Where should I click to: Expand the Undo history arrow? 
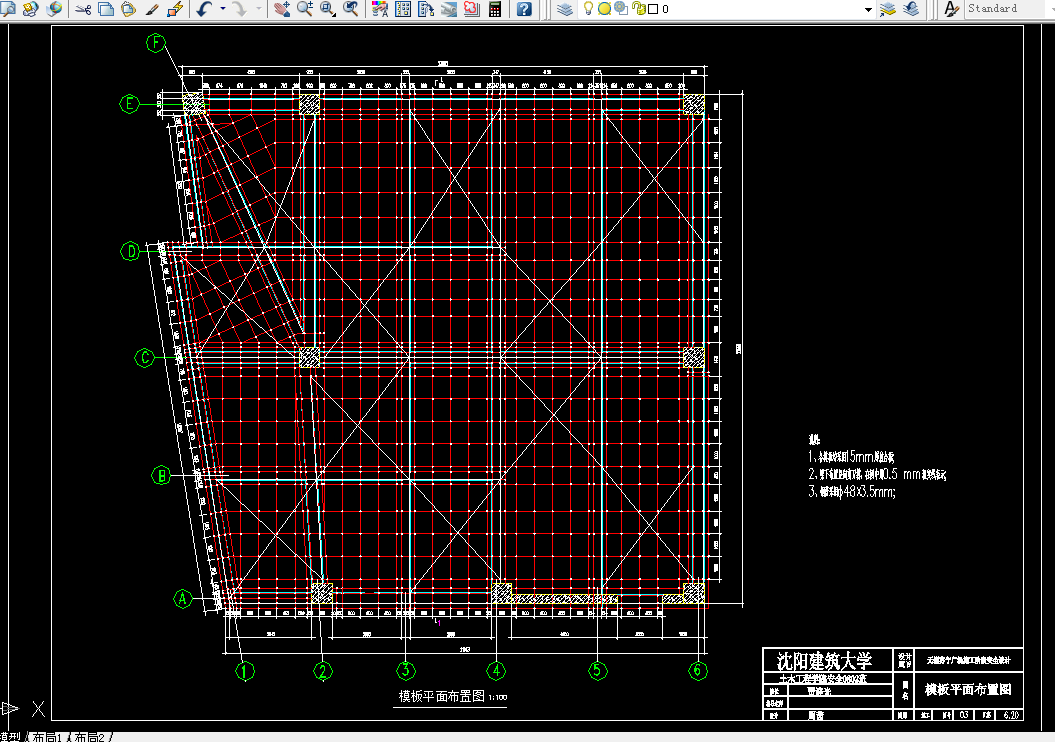coord(223,9)
